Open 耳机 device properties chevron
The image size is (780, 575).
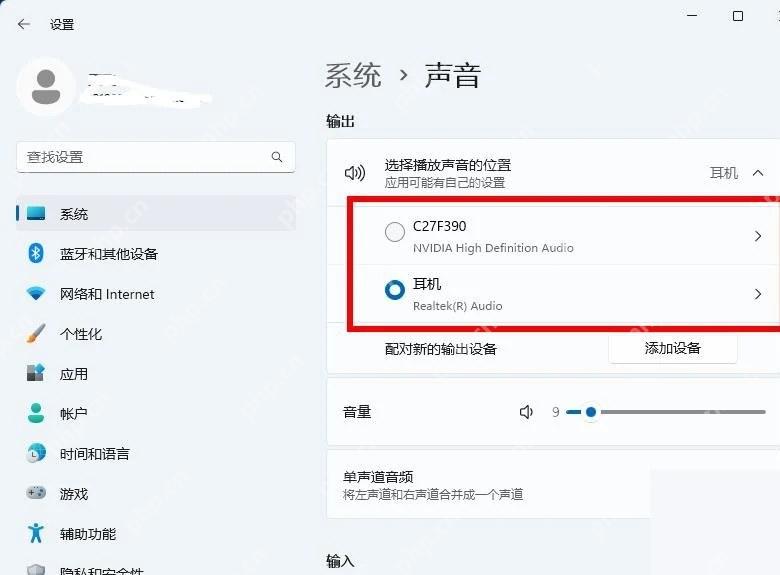tap(758, 294)
